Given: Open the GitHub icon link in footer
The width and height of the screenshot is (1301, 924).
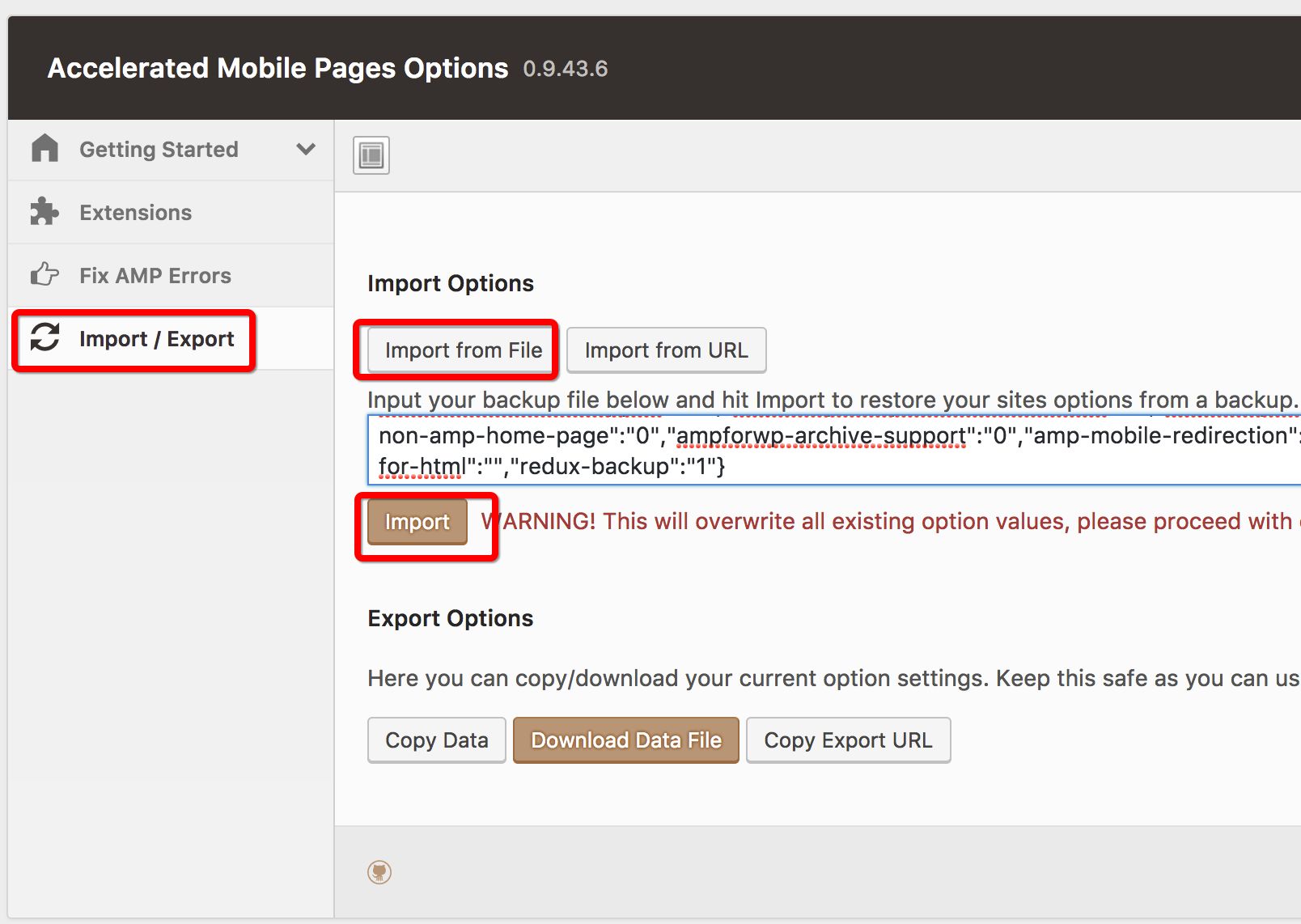Looking at the screenshot, I should (379, 871).
